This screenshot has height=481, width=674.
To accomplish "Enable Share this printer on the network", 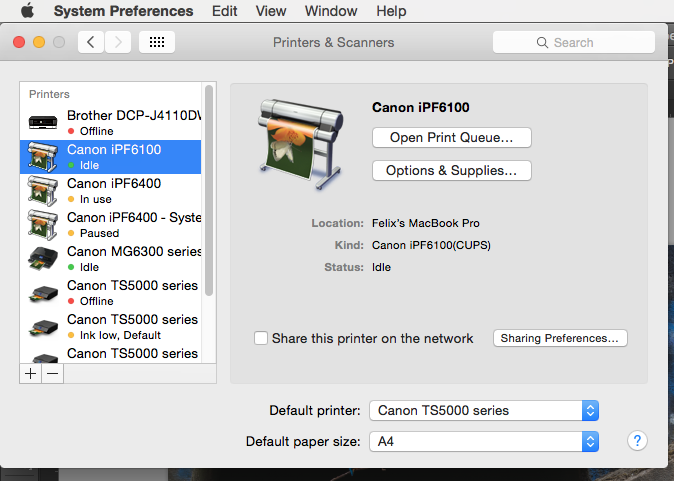I will click(261, 338).
